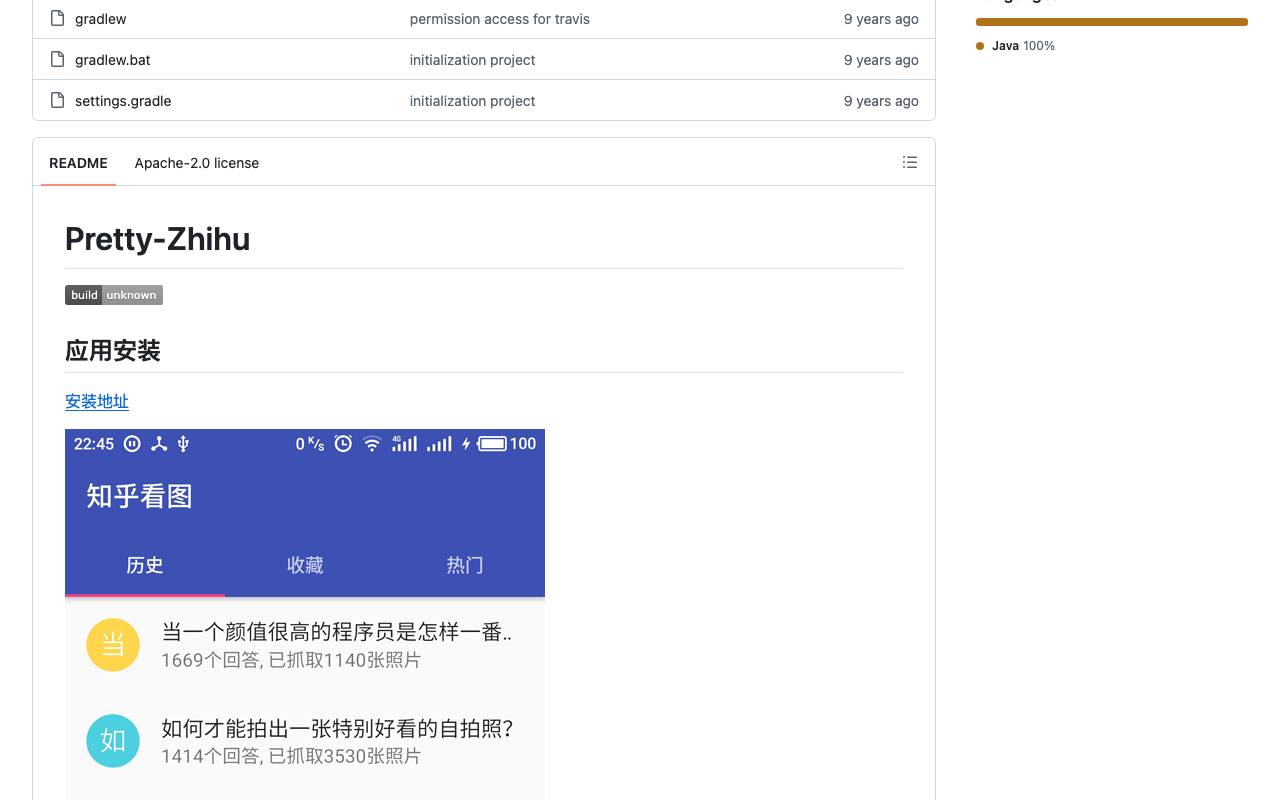Click the build unknown badge
This screenshot has width=1280, height=800.
click(x=114, y=295)
